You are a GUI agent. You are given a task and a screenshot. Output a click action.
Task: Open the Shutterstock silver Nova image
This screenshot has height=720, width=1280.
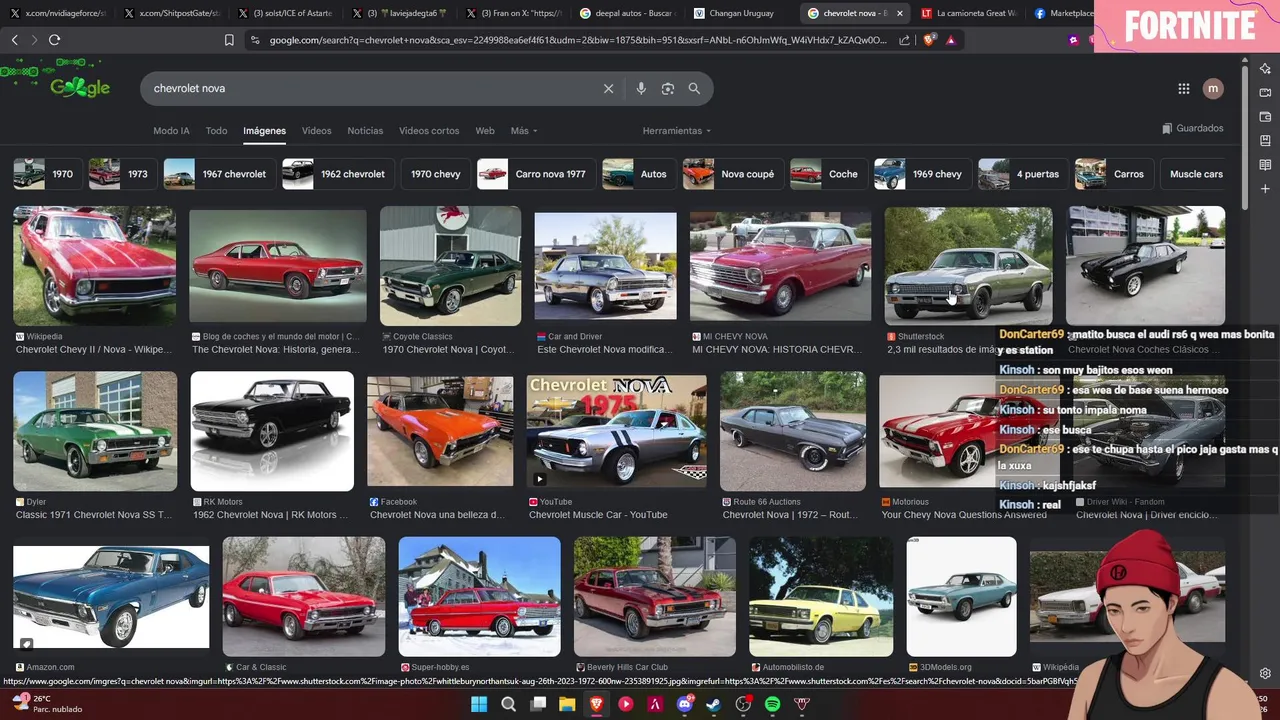[968, 266]
